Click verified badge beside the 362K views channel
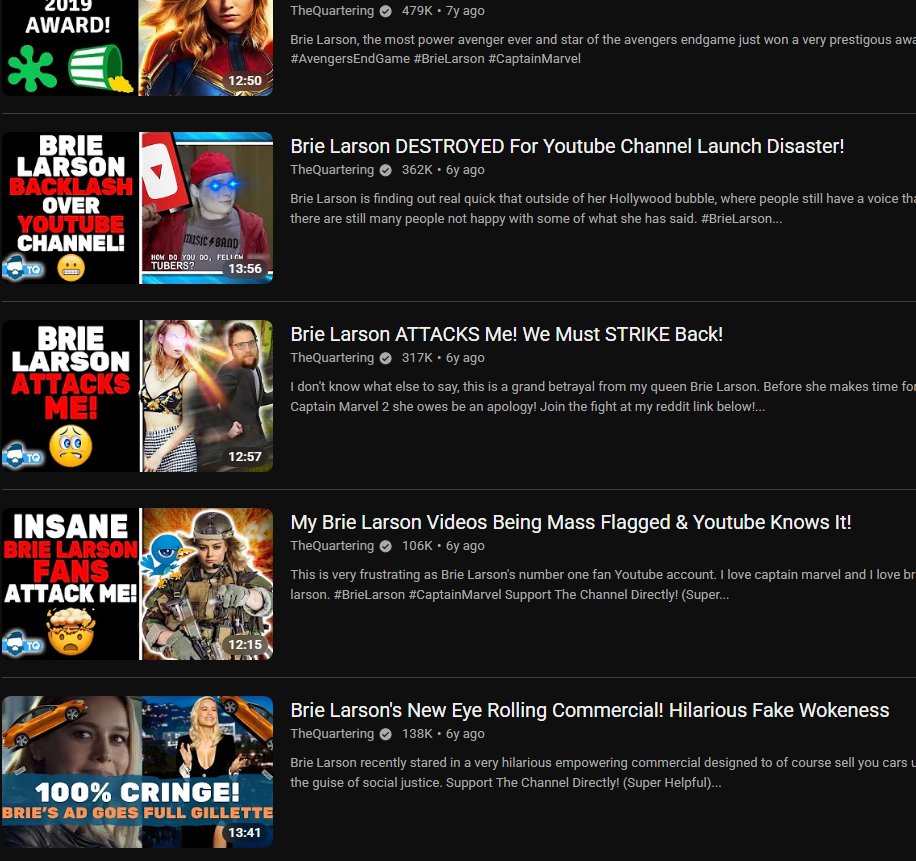The height and width of the screenshot is (861, 916). pos(386,171)
